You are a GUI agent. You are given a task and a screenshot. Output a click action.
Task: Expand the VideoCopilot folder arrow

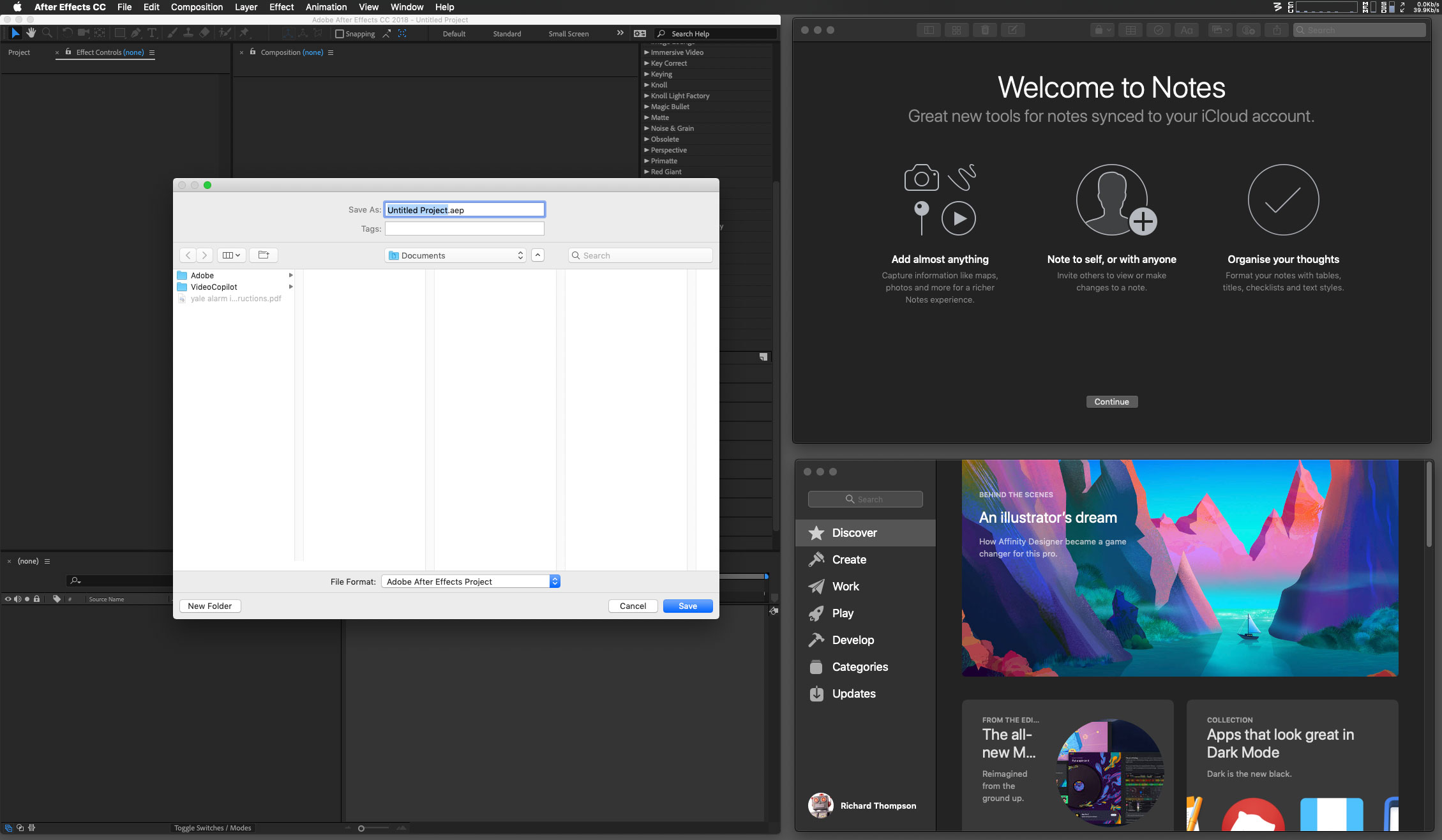click(291, 287)
